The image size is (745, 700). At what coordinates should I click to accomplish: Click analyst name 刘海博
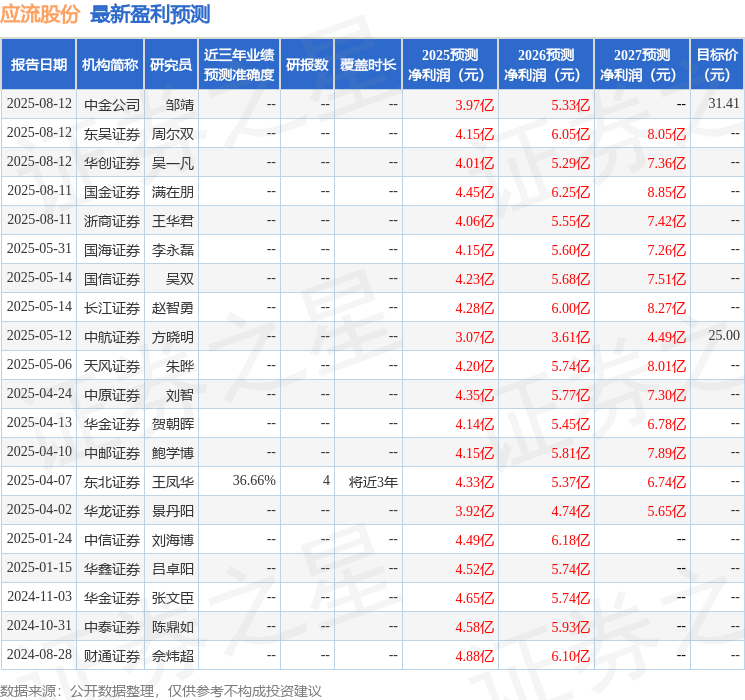pyautogui.click(x=173, y=539)
